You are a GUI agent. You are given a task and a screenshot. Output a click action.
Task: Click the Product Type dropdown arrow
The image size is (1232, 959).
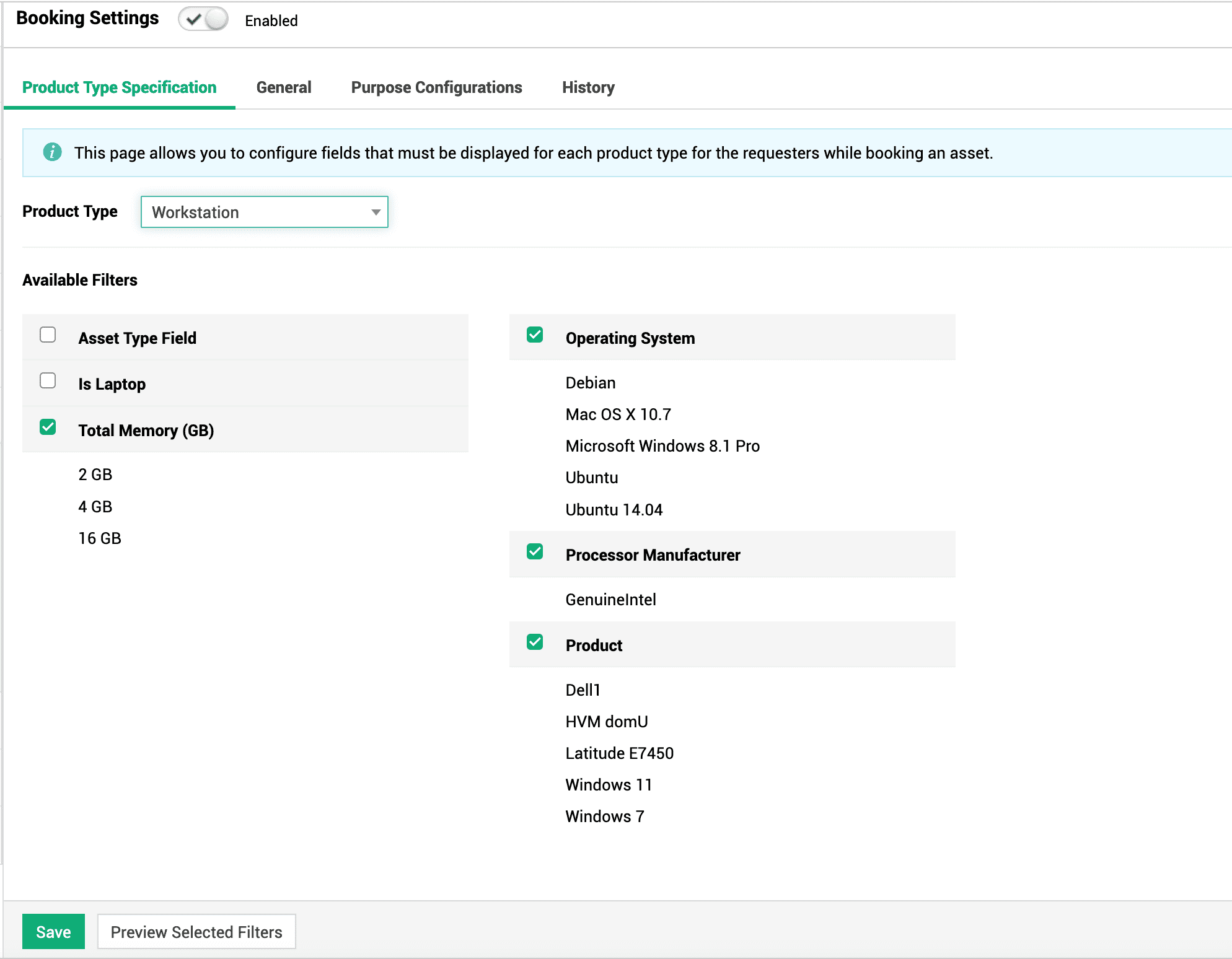[x=376, y=212]
